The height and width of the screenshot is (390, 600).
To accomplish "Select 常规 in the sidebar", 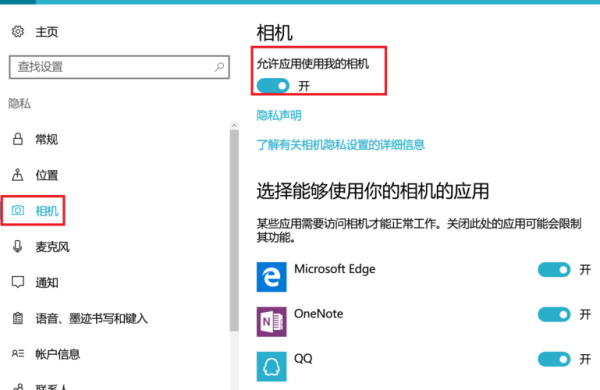I will (46, 139).
